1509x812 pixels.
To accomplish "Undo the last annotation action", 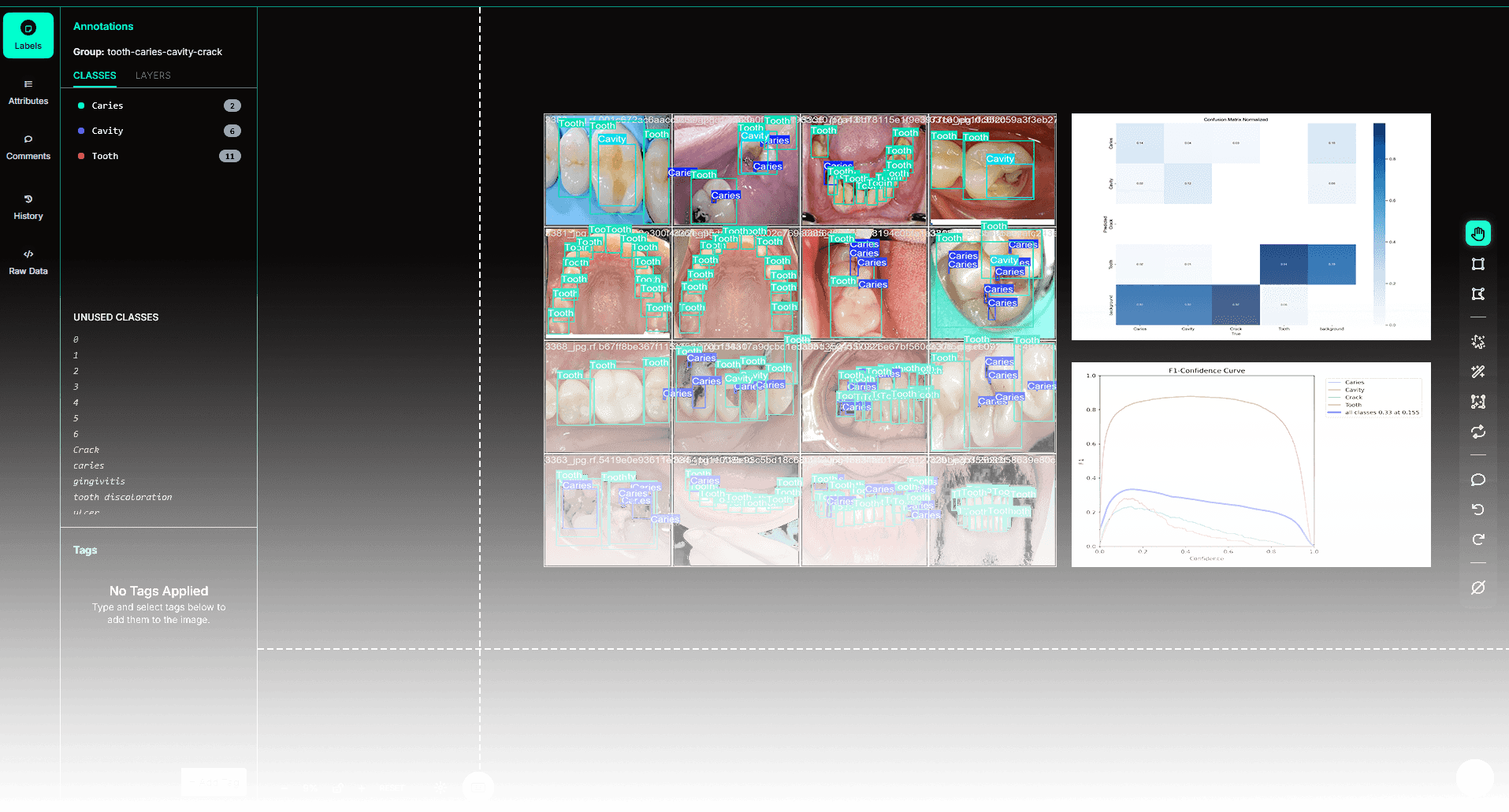I will pyautogui.click(x=1477, y=510).
